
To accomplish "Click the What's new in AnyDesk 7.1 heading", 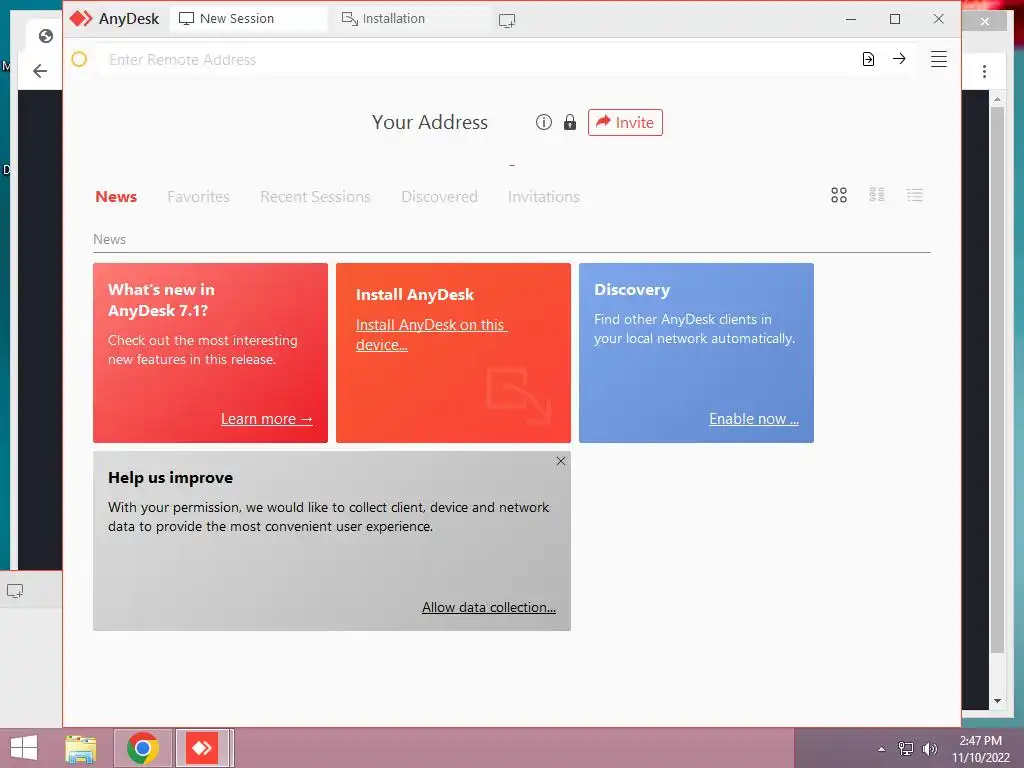I will click(x=161, y=300).
